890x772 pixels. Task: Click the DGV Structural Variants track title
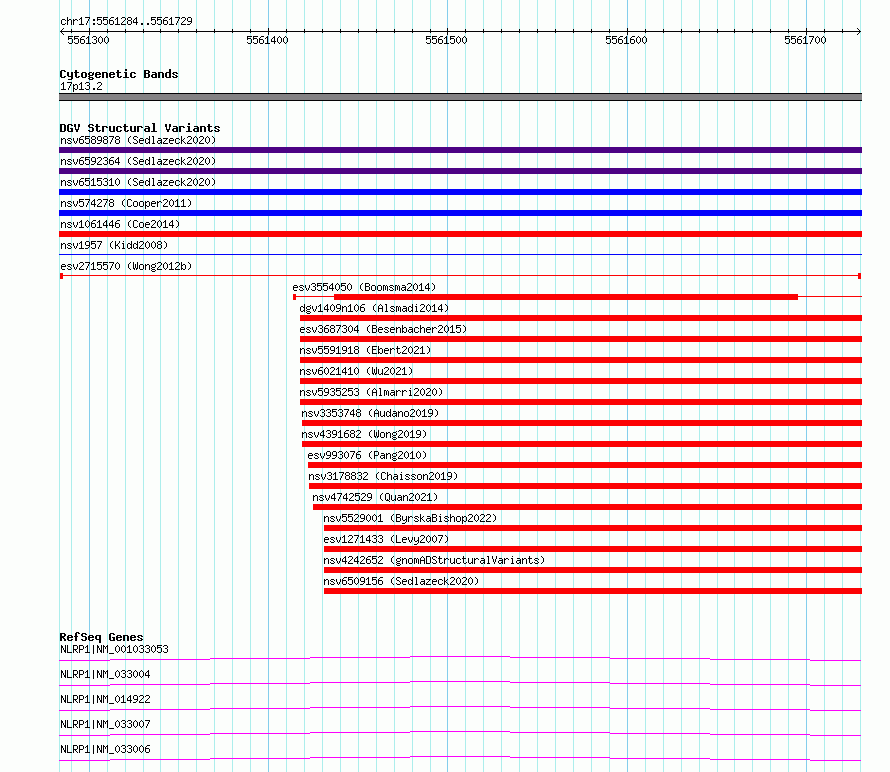click(140, 128)
